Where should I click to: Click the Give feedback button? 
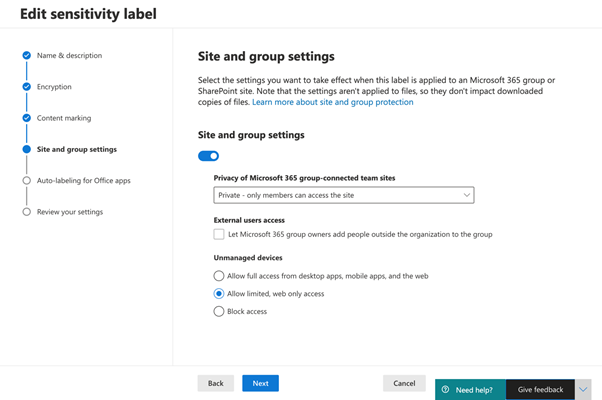[540, 390]
